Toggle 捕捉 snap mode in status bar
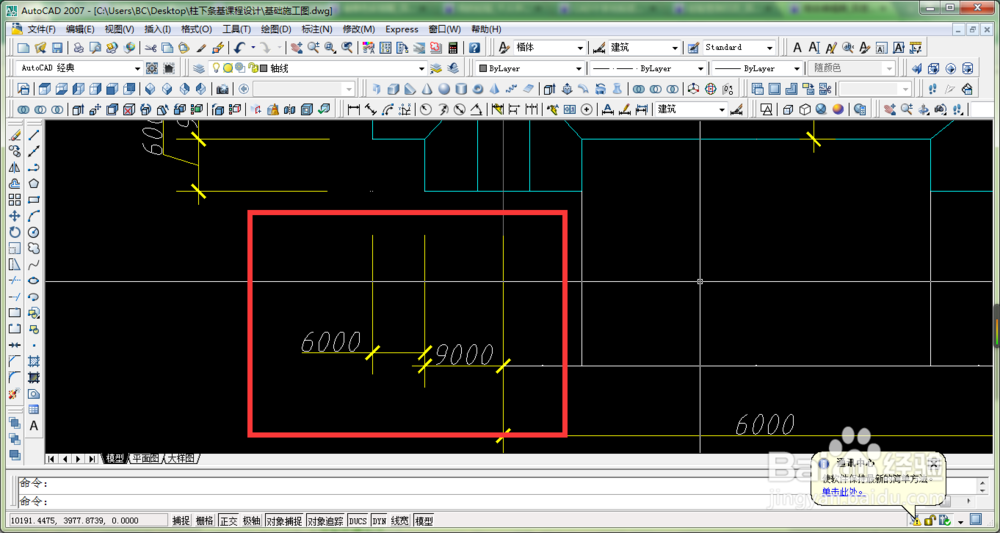The width and height of the screenshot is (1000, 533). tap(181, 521)
